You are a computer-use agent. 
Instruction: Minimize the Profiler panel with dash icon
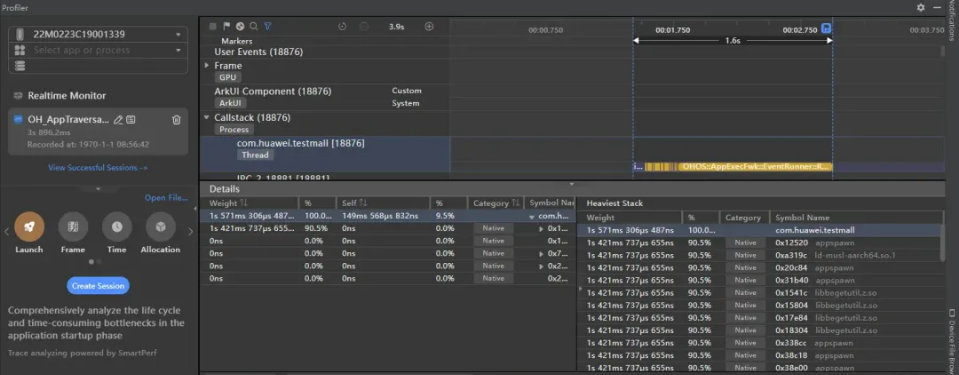coord(937,7)
